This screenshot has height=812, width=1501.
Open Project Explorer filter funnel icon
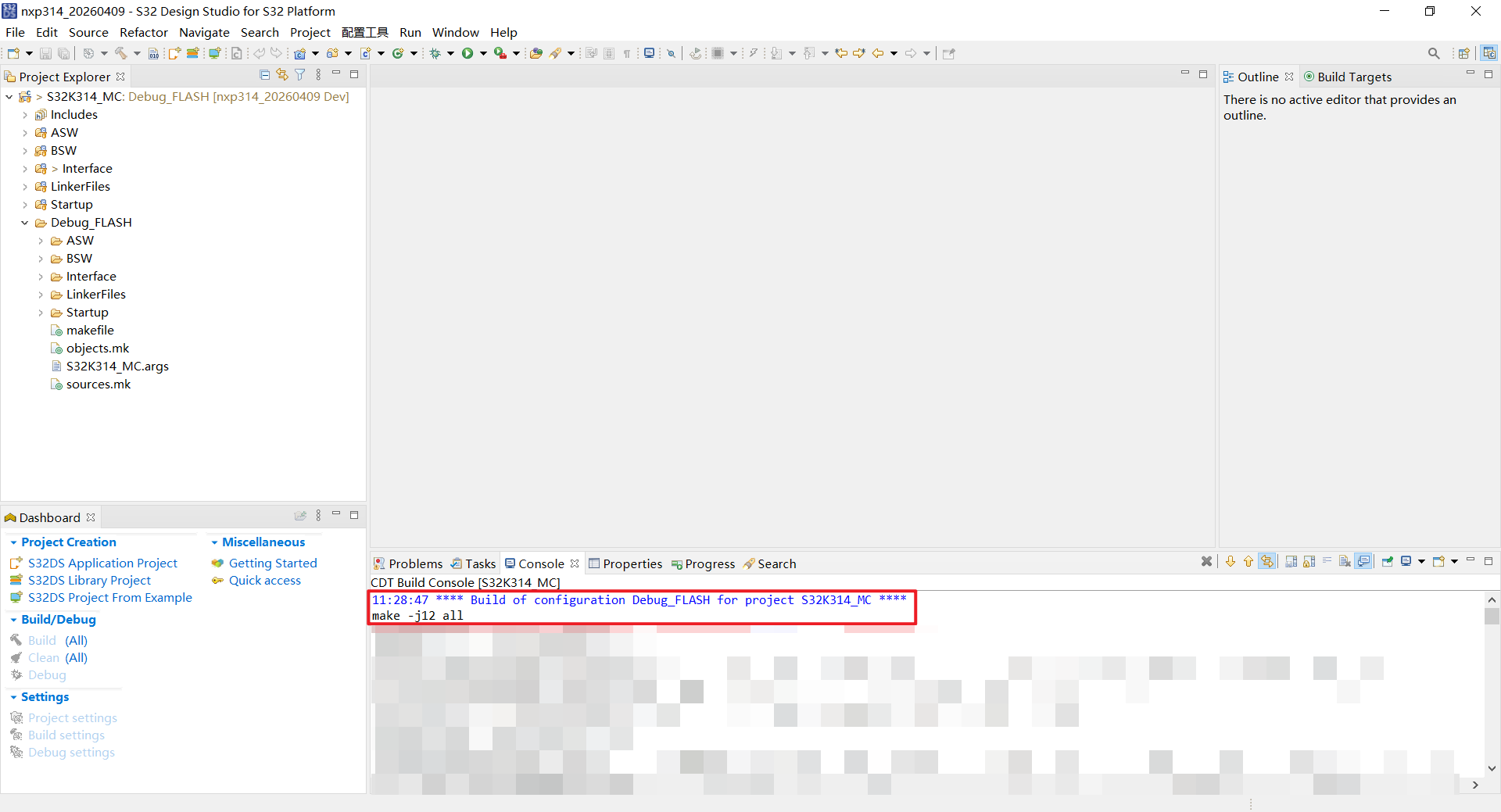(x=300, y=74)
